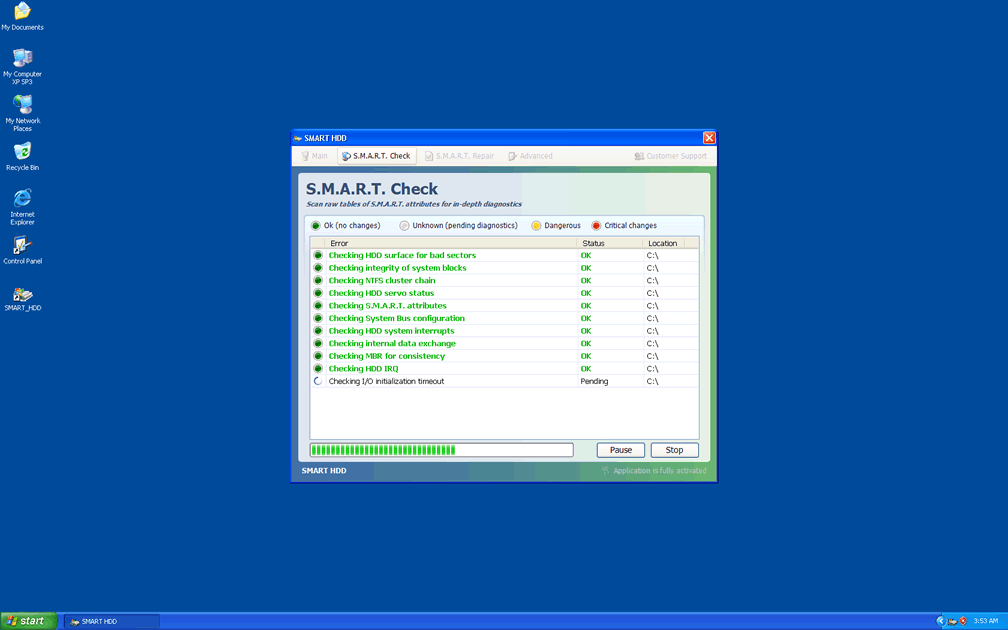
Task: Expand hidden system tray icons arrow
Action: (940, 621)
